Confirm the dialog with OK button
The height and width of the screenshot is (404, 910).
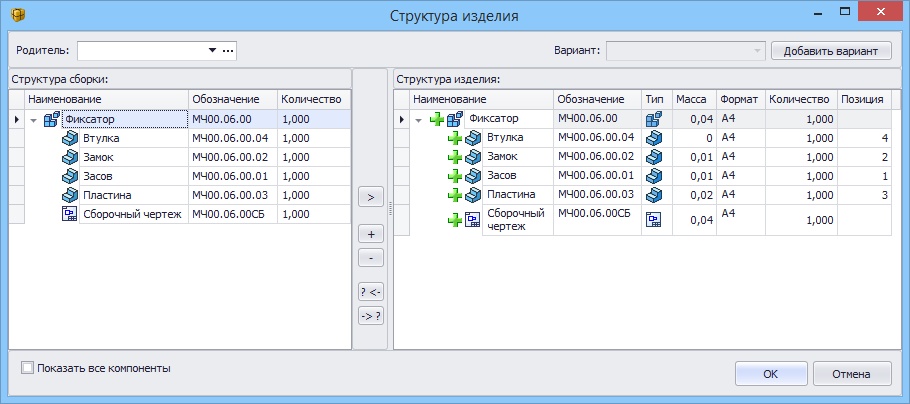tap(770, 373)
